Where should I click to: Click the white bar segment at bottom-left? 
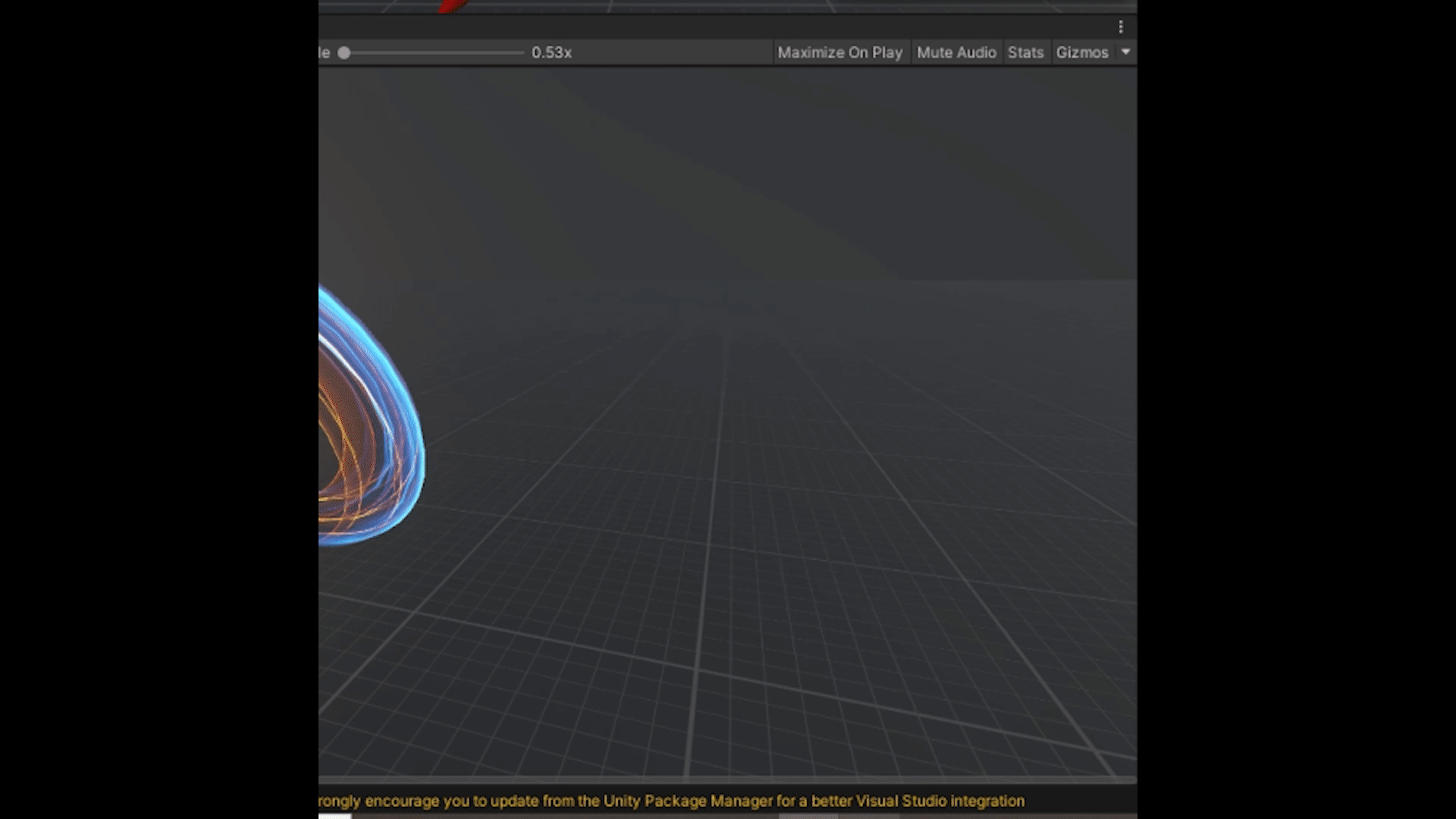coord(334,816)
